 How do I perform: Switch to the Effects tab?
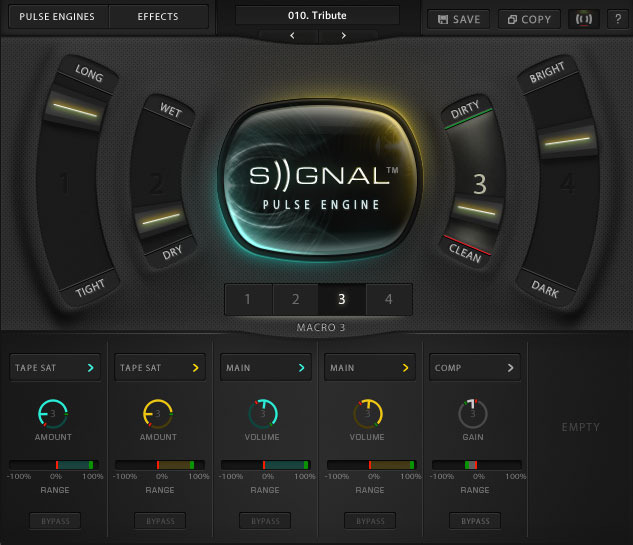158,17
